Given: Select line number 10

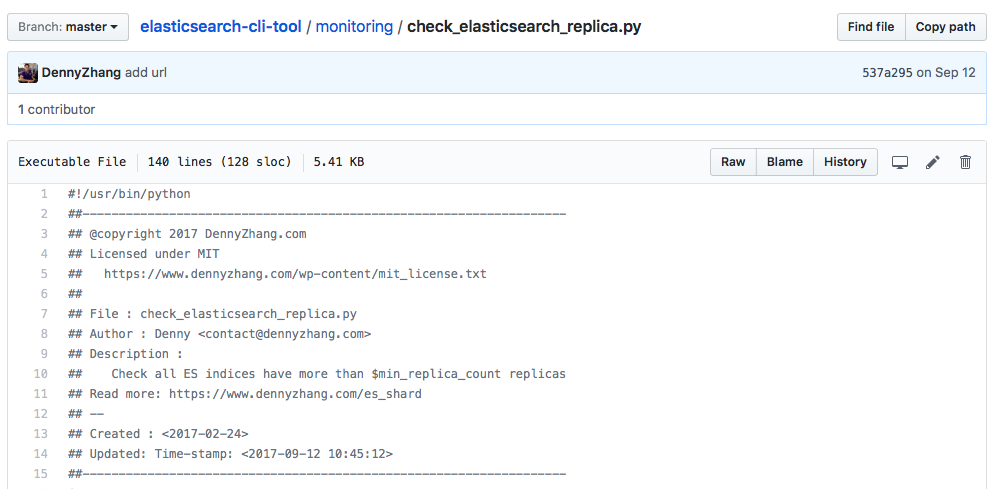Looking at the screenshot, I should (40, 374).
